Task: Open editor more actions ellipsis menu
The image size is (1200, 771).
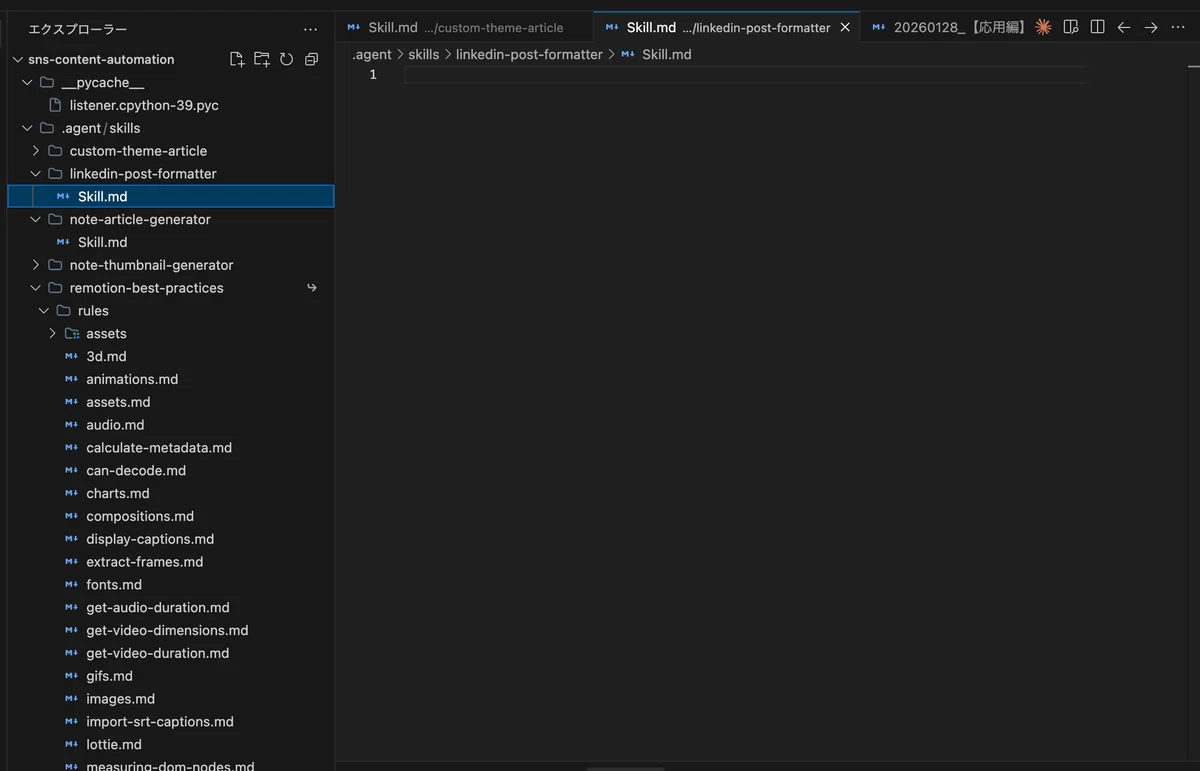Action: point(1178,27)
